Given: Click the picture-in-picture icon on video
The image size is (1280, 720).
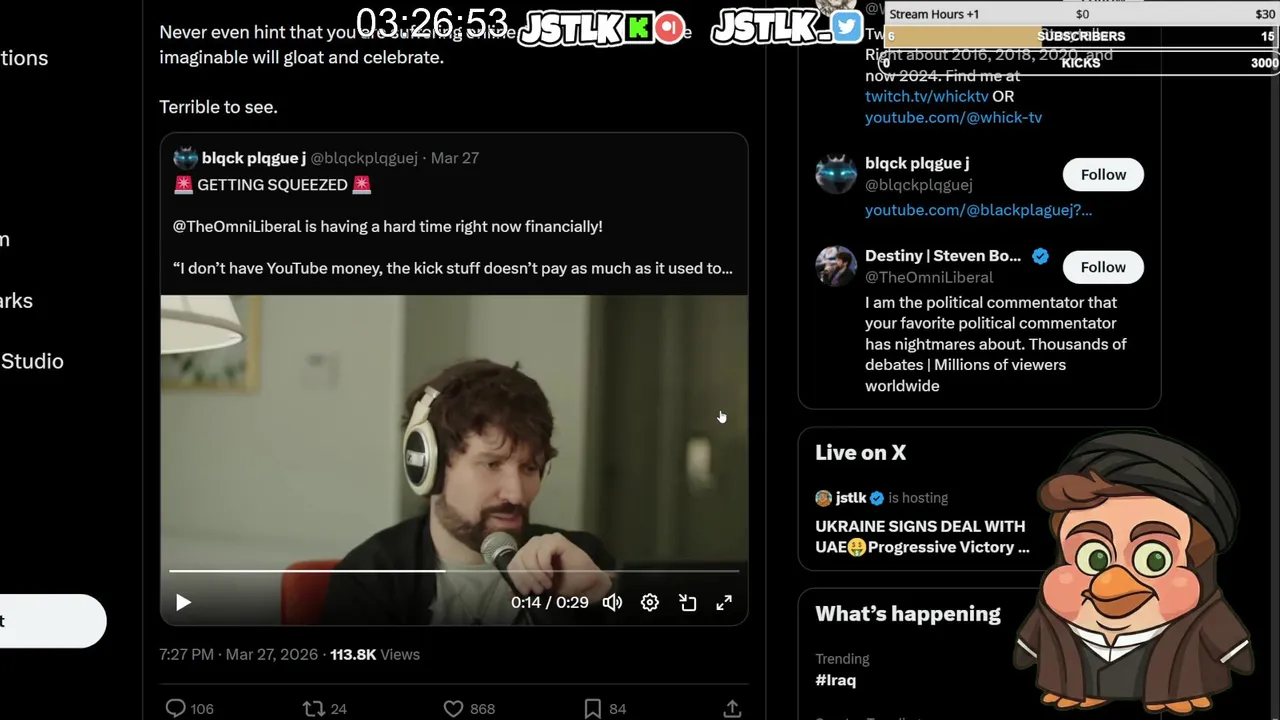Looking at the screenshot, I should coord(687,602).
